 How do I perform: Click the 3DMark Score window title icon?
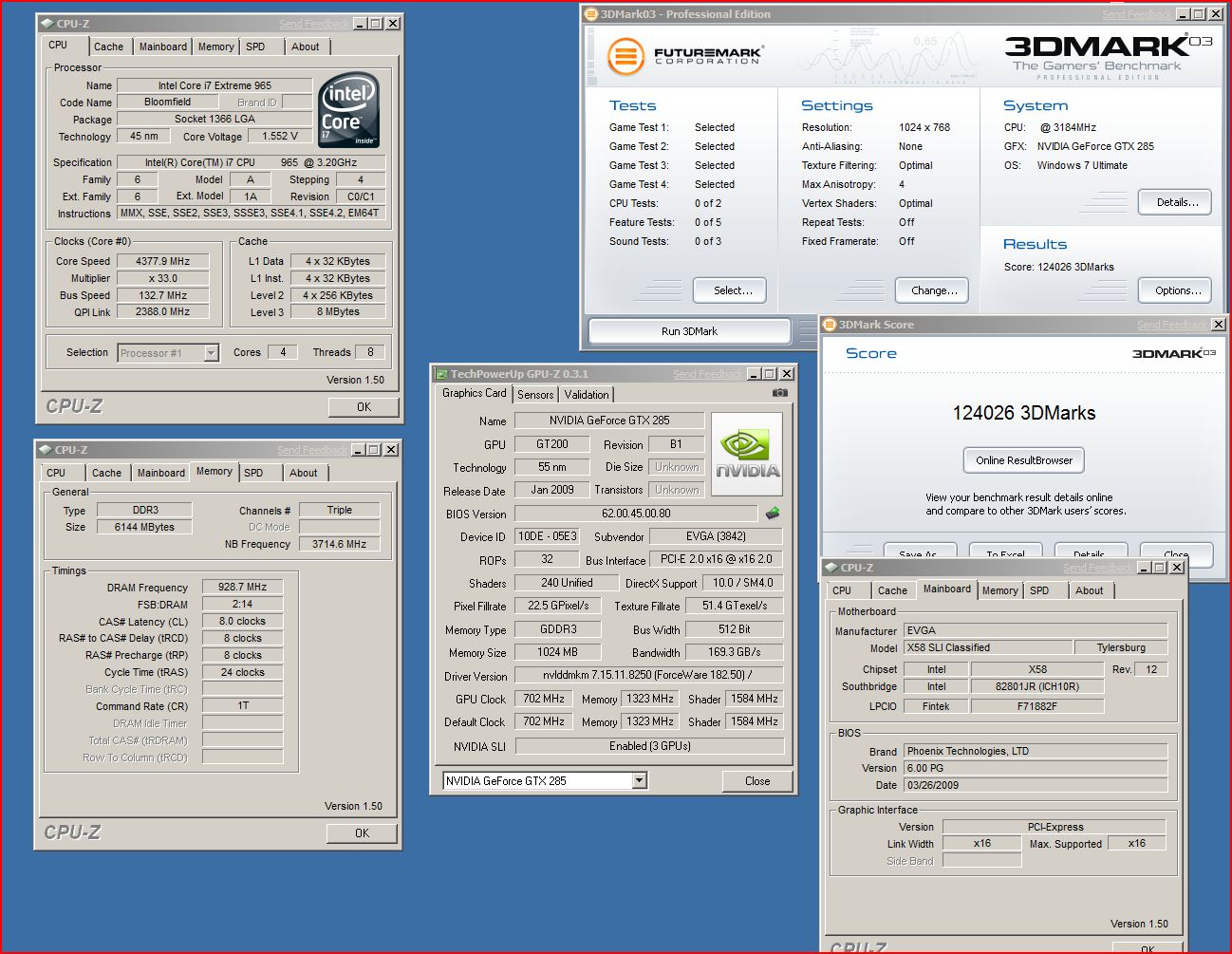[x=830, y=325]
